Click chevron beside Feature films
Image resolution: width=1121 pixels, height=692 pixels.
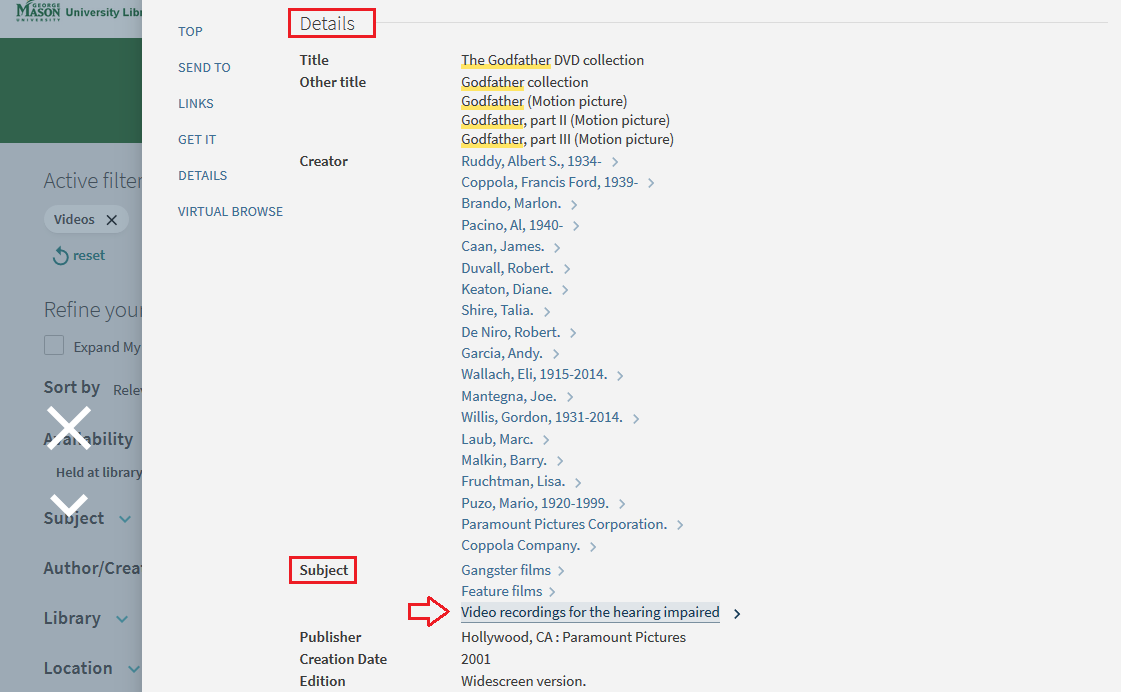(x=552, y=592)
